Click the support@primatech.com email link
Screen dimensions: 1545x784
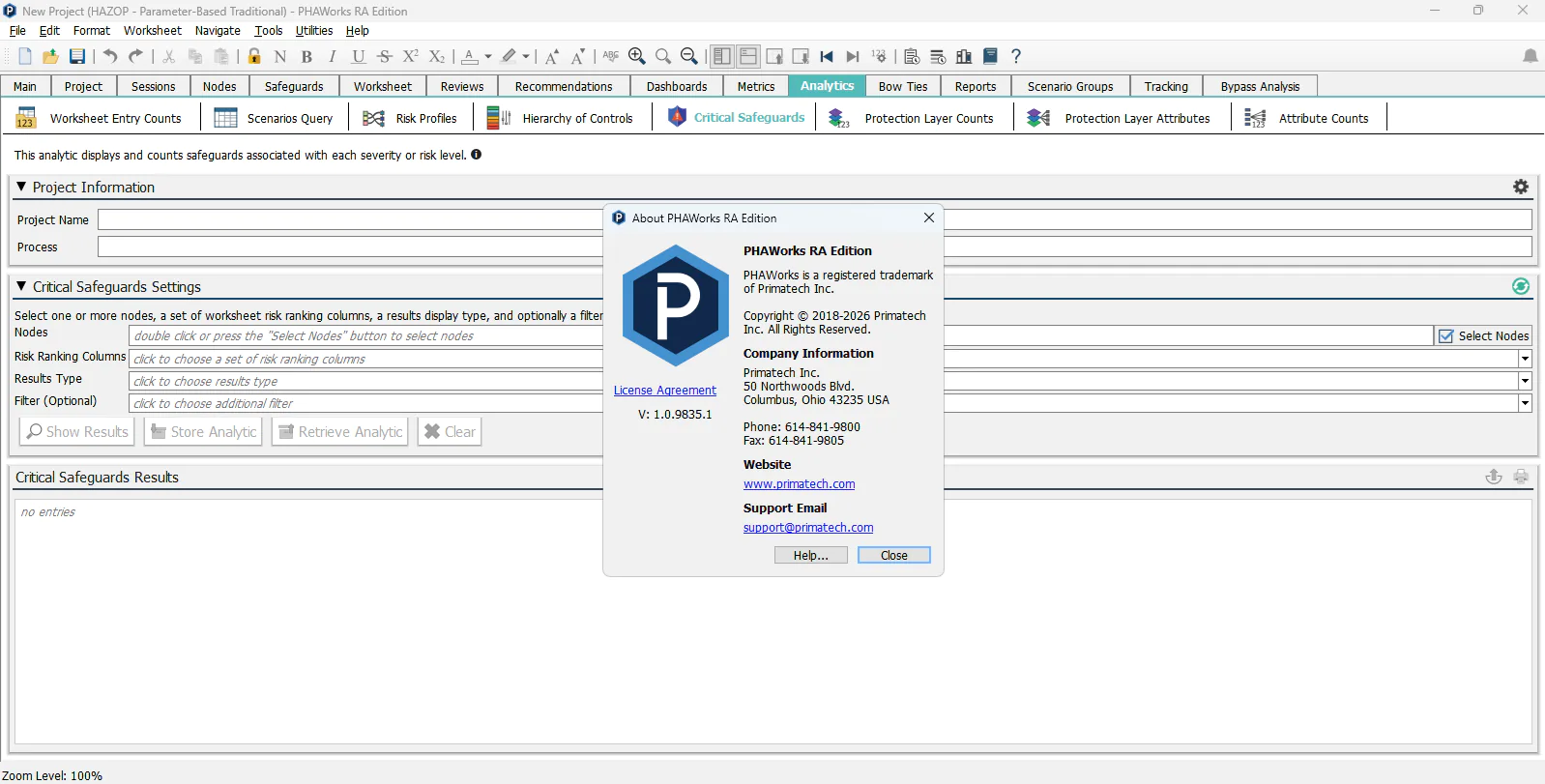808,528
